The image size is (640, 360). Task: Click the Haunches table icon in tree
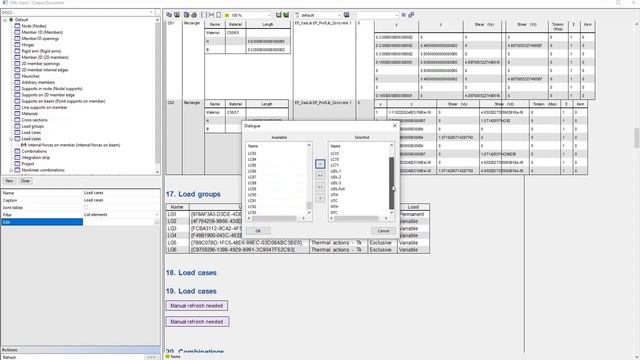[x=17, y=76]
